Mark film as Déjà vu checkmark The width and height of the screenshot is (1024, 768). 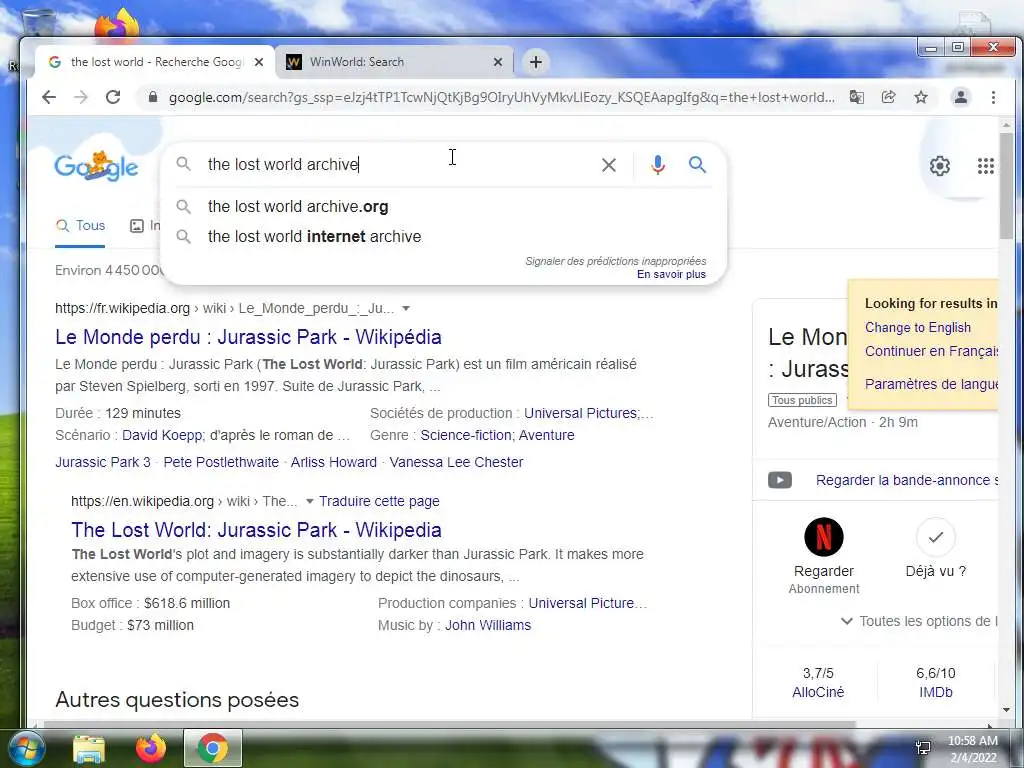tap(936, 537)
